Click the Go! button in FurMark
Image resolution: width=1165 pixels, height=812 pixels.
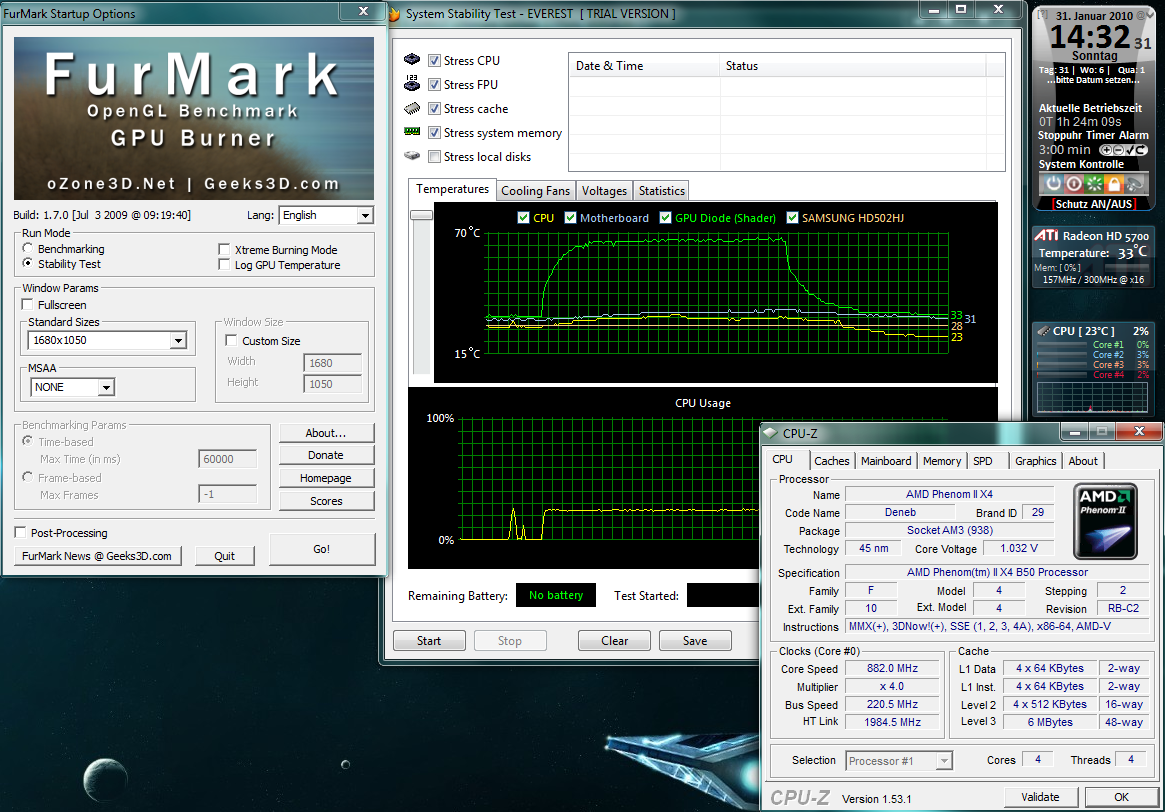click(322, 549)
